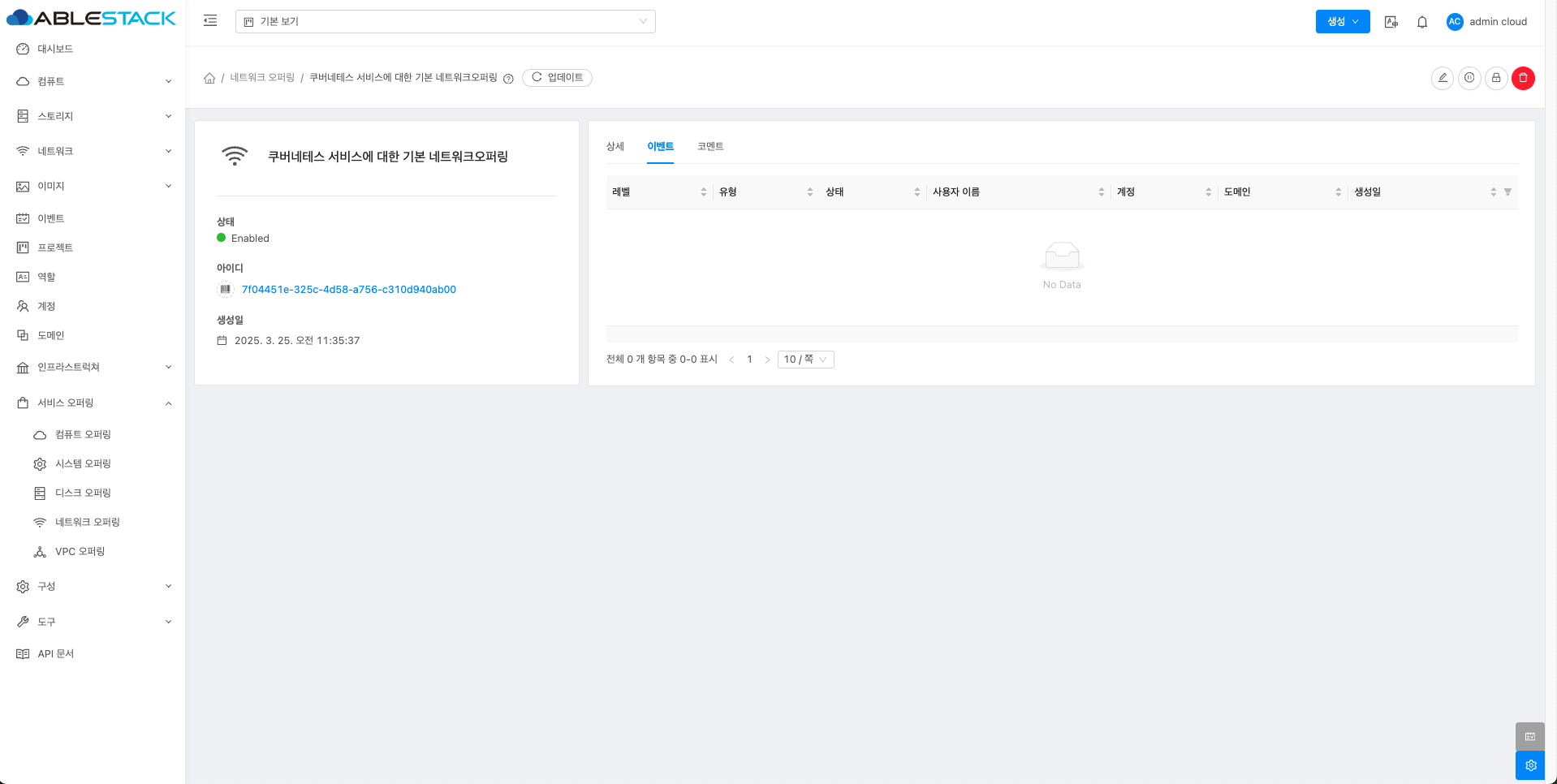Go back to 네트워크 오퍼링 via the breadcrumb link
1557x784 pixels.
pos(262,78)
